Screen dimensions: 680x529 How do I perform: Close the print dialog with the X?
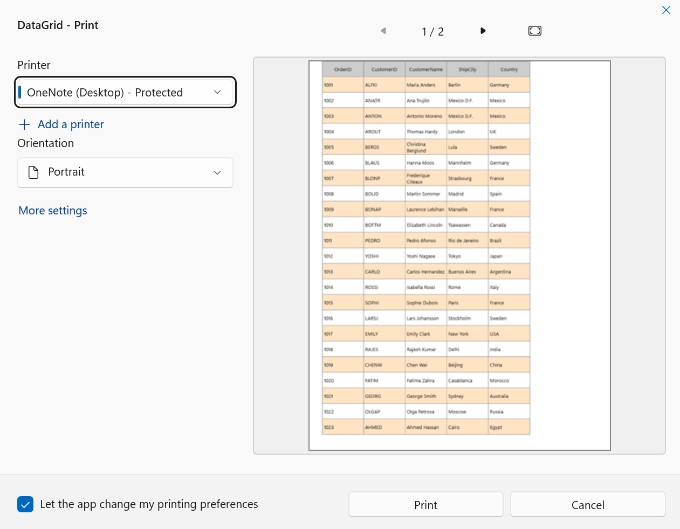(x=666, y=10)
